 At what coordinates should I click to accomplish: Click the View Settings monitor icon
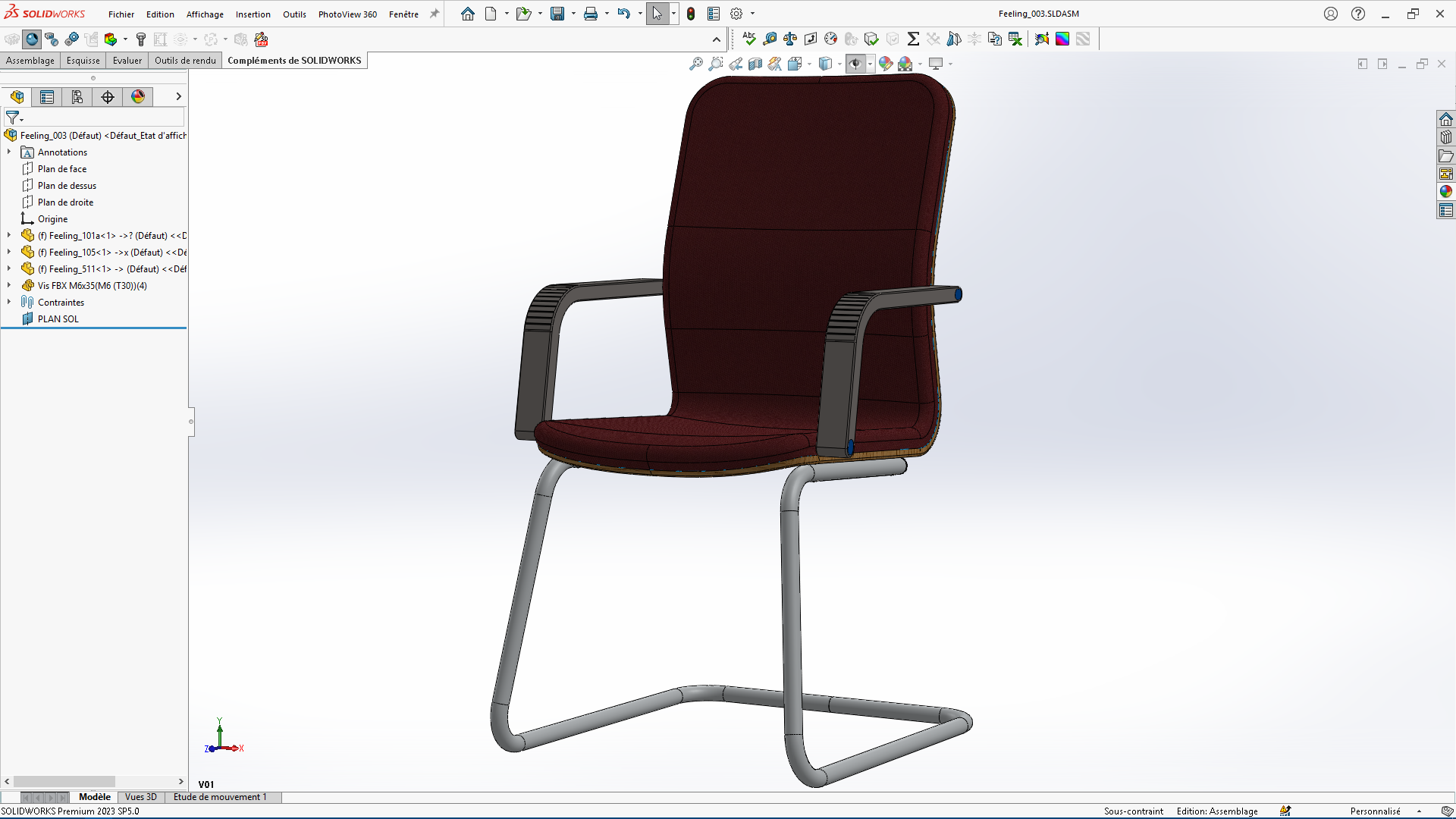tap(936, 64)
